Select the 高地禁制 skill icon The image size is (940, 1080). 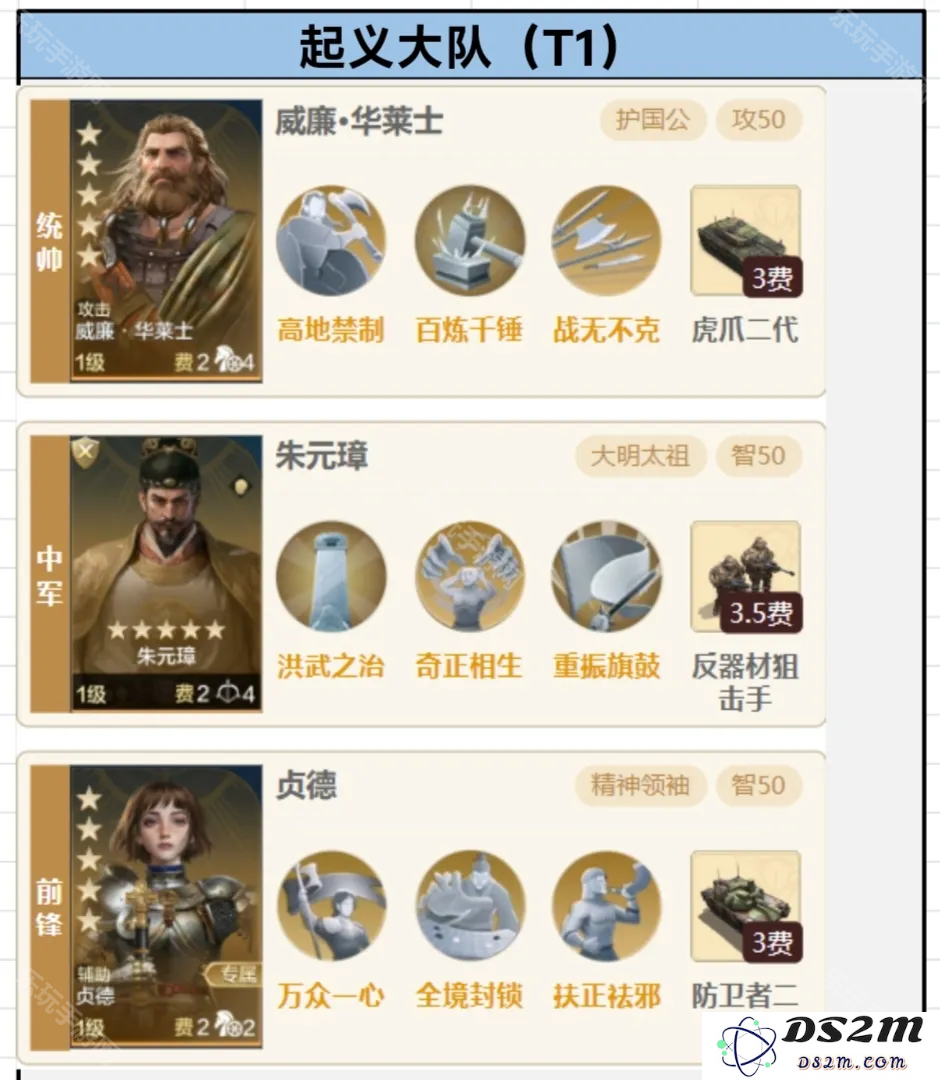tap(331, 241)
